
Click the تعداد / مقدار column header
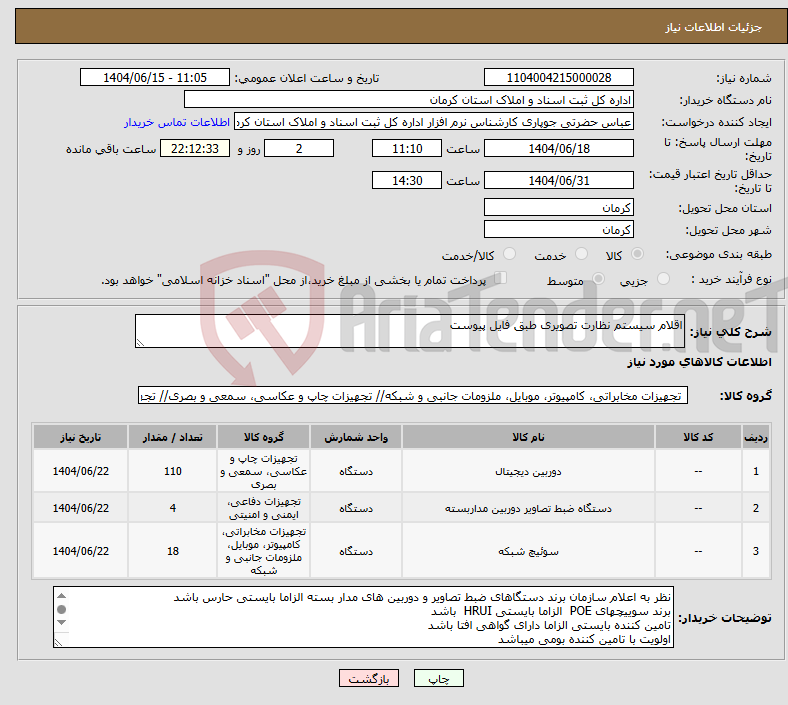click(173, 437)
